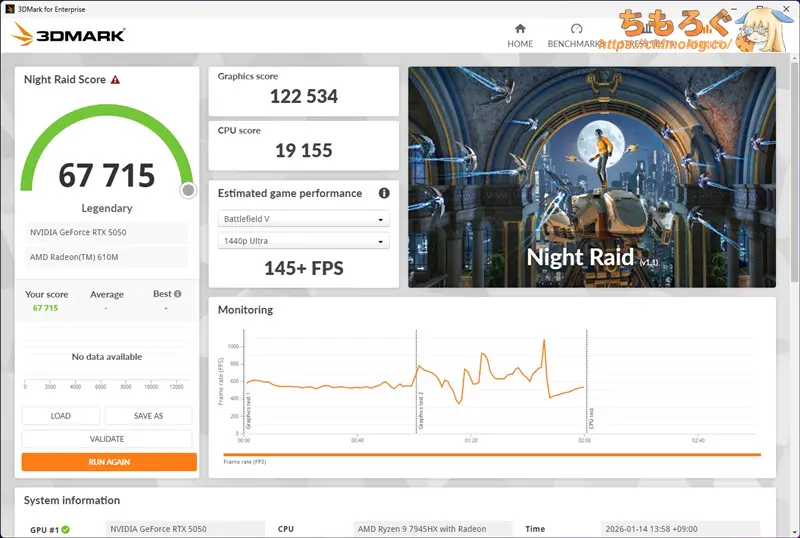Click the info icon next to Best
The width and height of the screenshot is (800, 538).
[178, 294]
